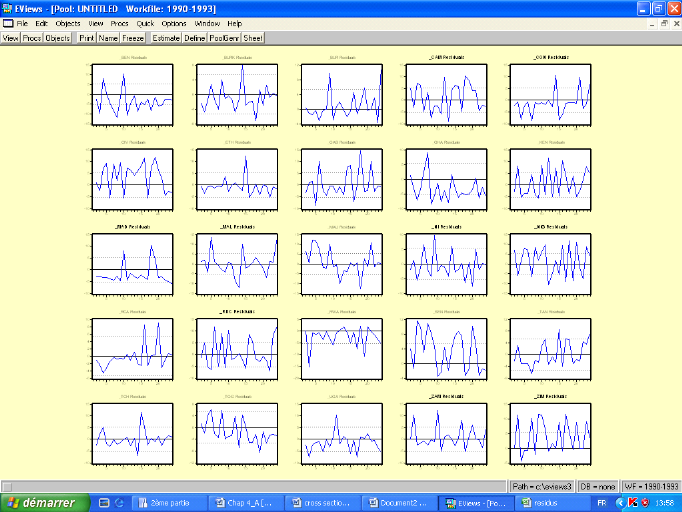Viewport: 682px width, 512px height.
Task: Click the Freeze button
Action: pyautogui.click(x=133, y=38)
